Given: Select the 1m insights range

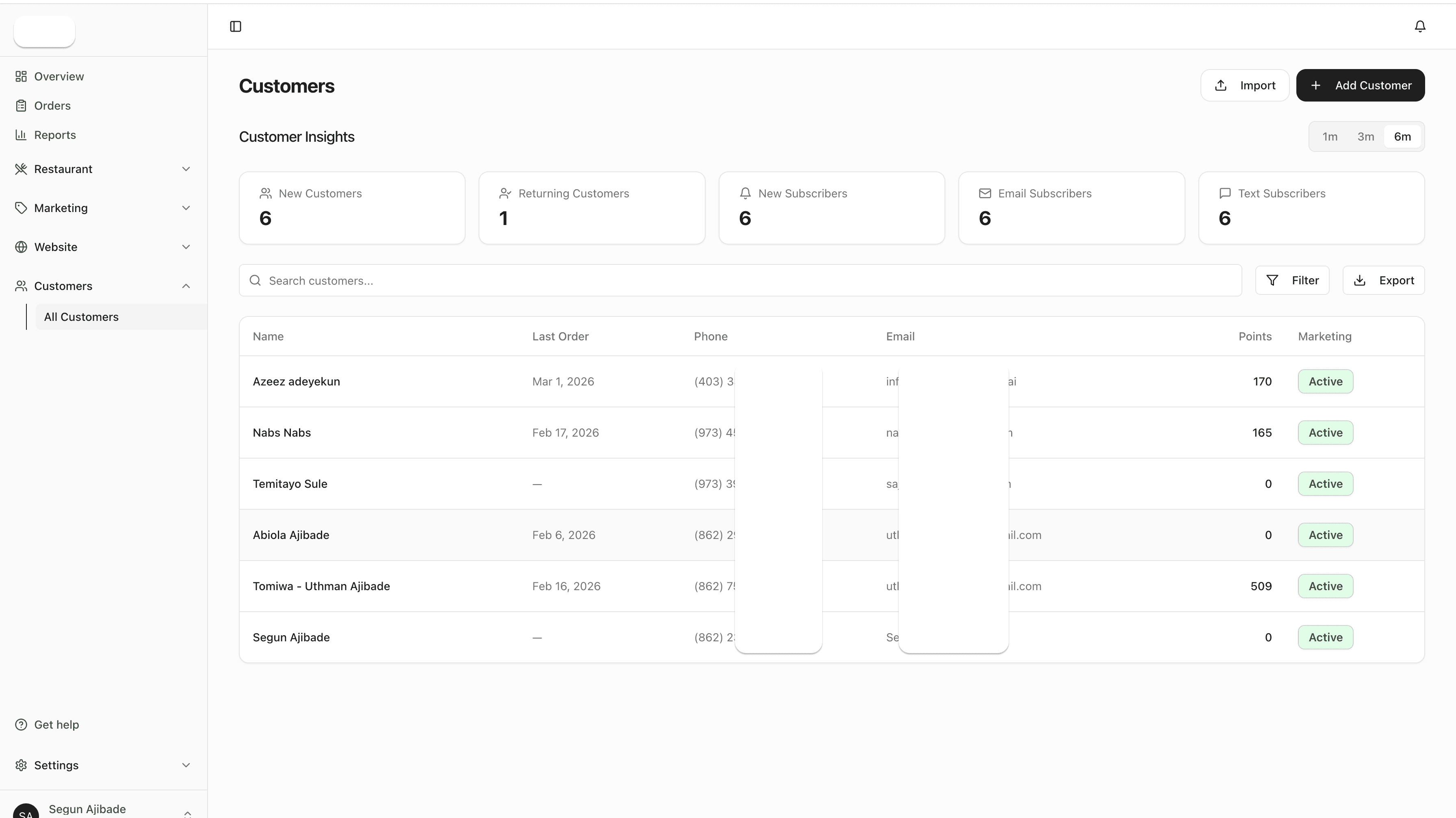Looking at the screenshot, I should (1330, 137).
